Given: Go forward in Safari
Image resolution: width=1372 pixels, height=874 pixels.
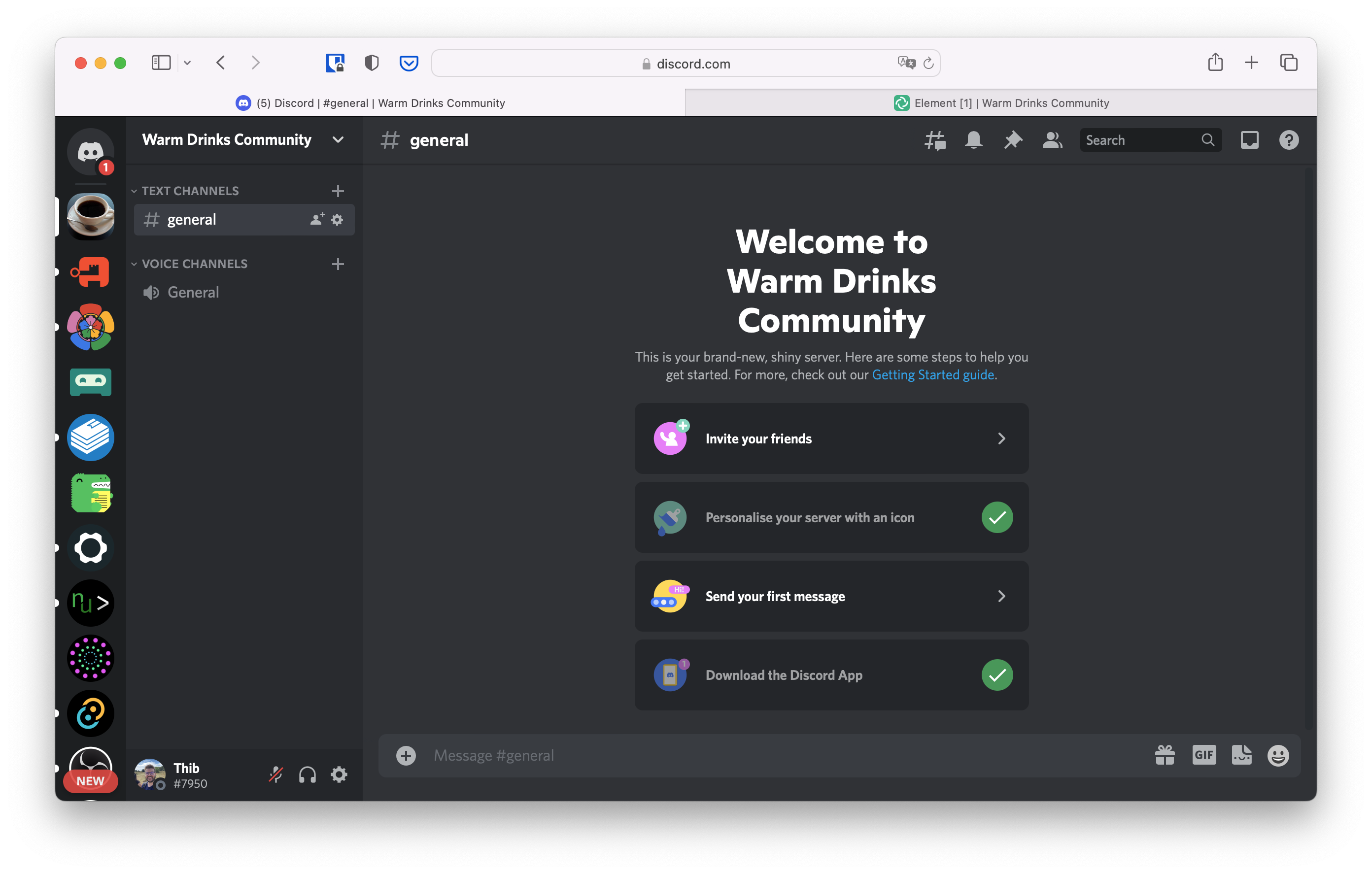Looking at the screenshot, I should pos(255,63).
